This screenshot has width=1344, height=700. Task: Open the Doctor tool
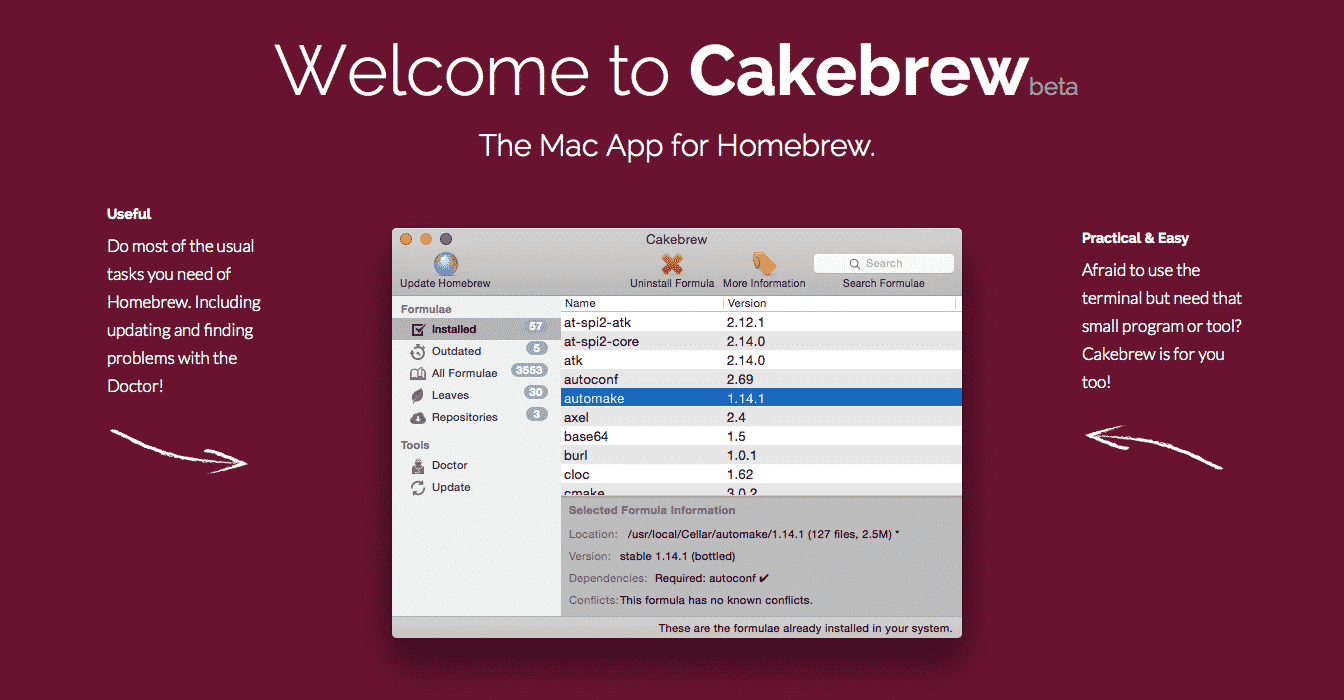[476, 465]
